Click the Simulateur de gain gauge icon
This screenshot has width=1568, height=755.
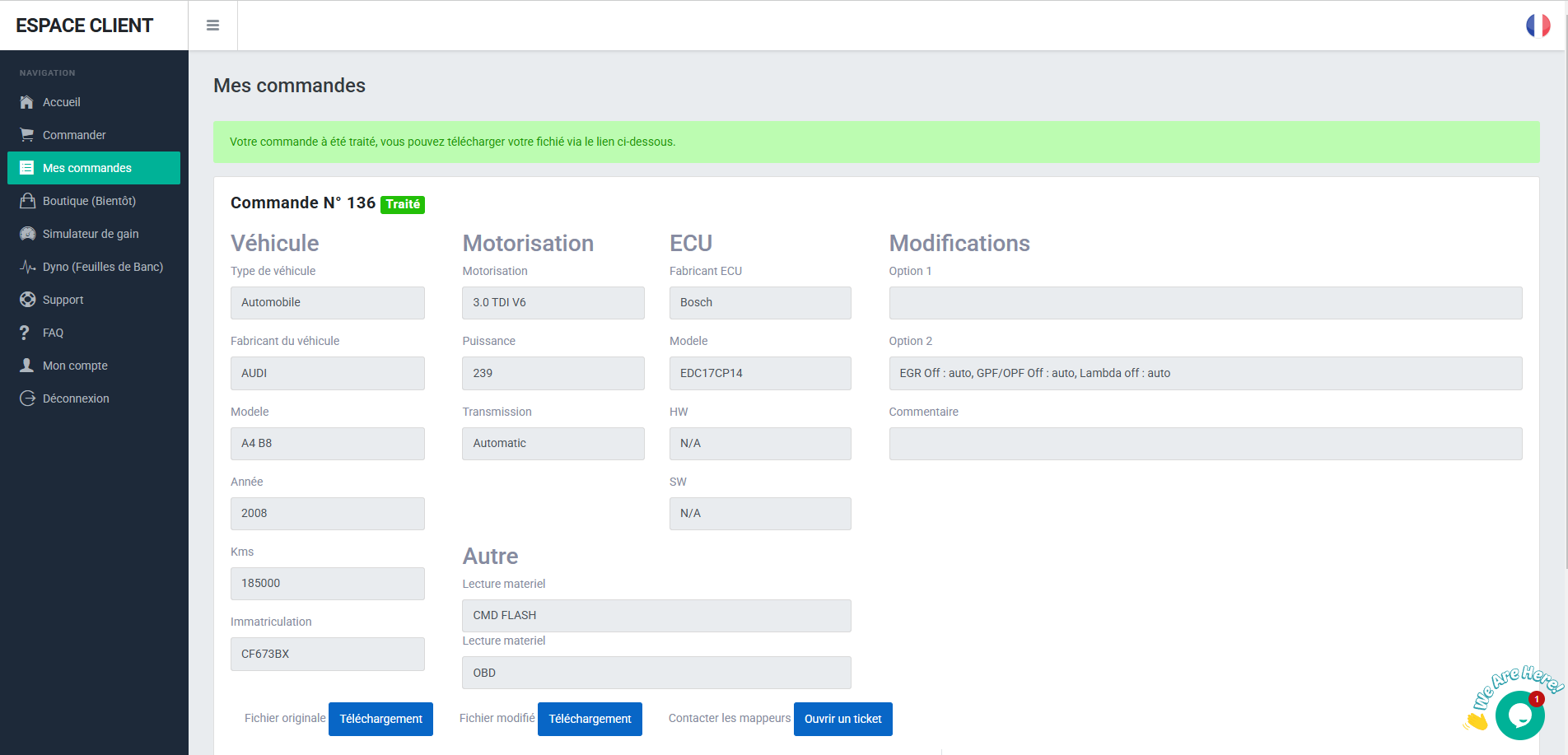point(27,234)
